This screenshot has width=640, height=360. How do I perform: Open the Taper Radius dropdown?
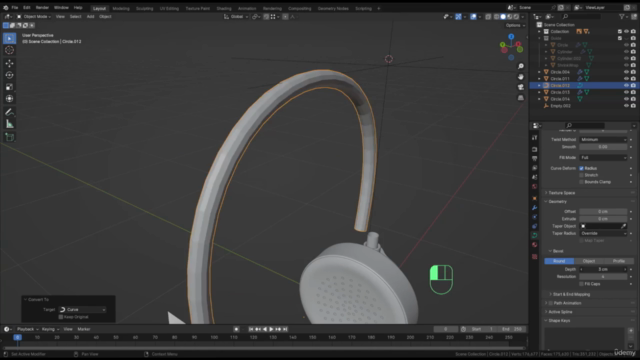click(603, 233)
